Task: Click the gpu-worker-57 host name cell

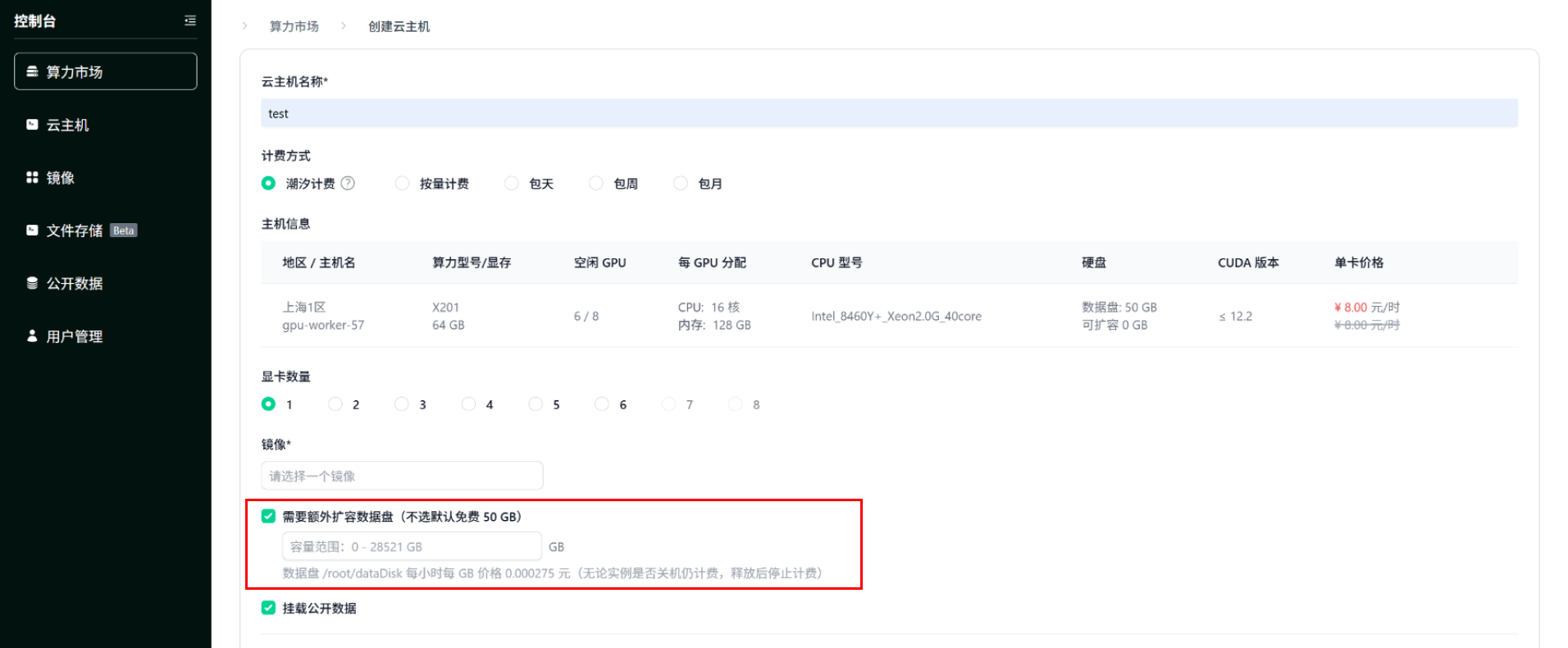Action: click(323, 325)
